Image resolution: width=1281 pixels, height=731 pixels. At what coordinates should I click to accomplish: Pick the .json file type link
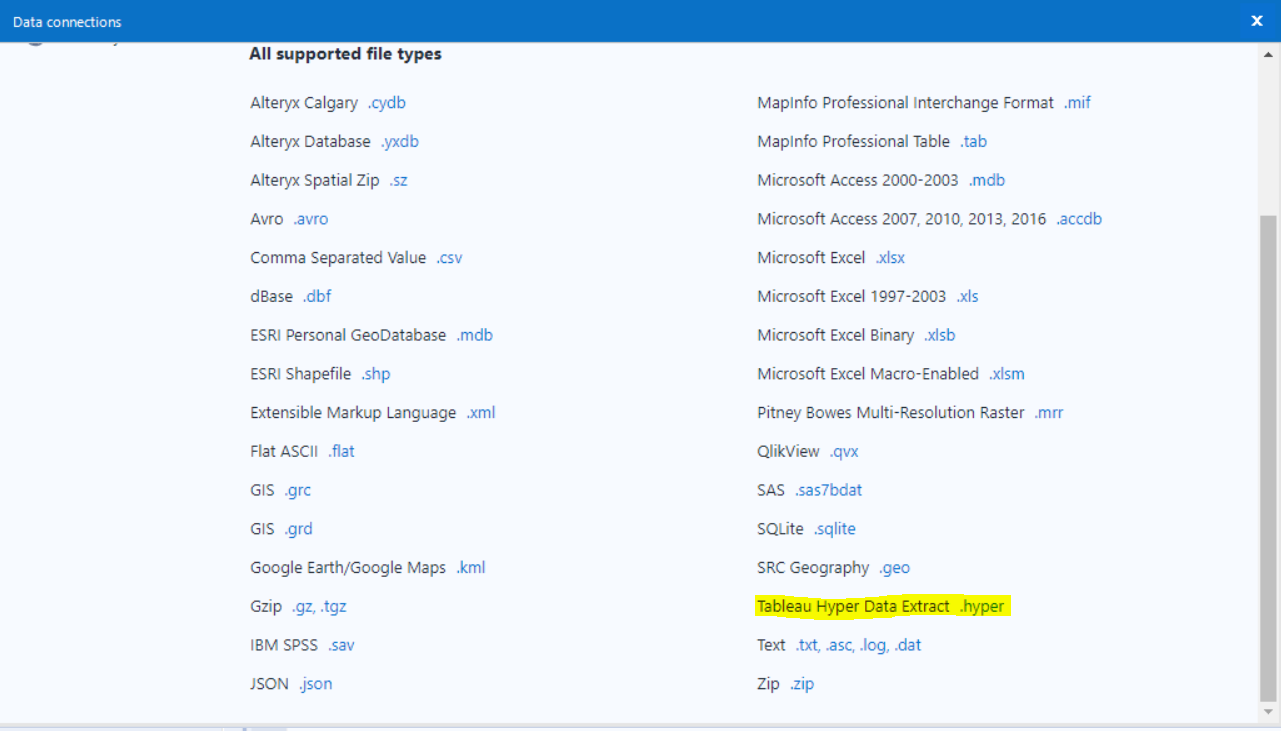315,684
